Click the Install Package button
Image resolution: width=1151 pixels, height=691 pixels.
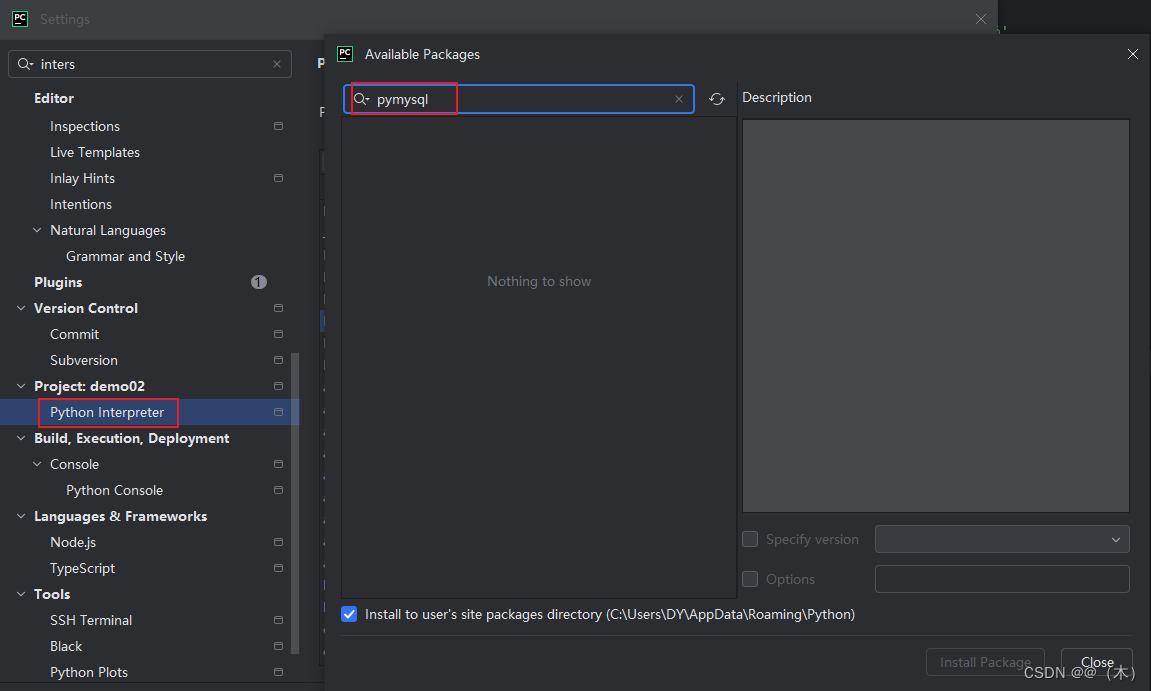pos(985,662)
